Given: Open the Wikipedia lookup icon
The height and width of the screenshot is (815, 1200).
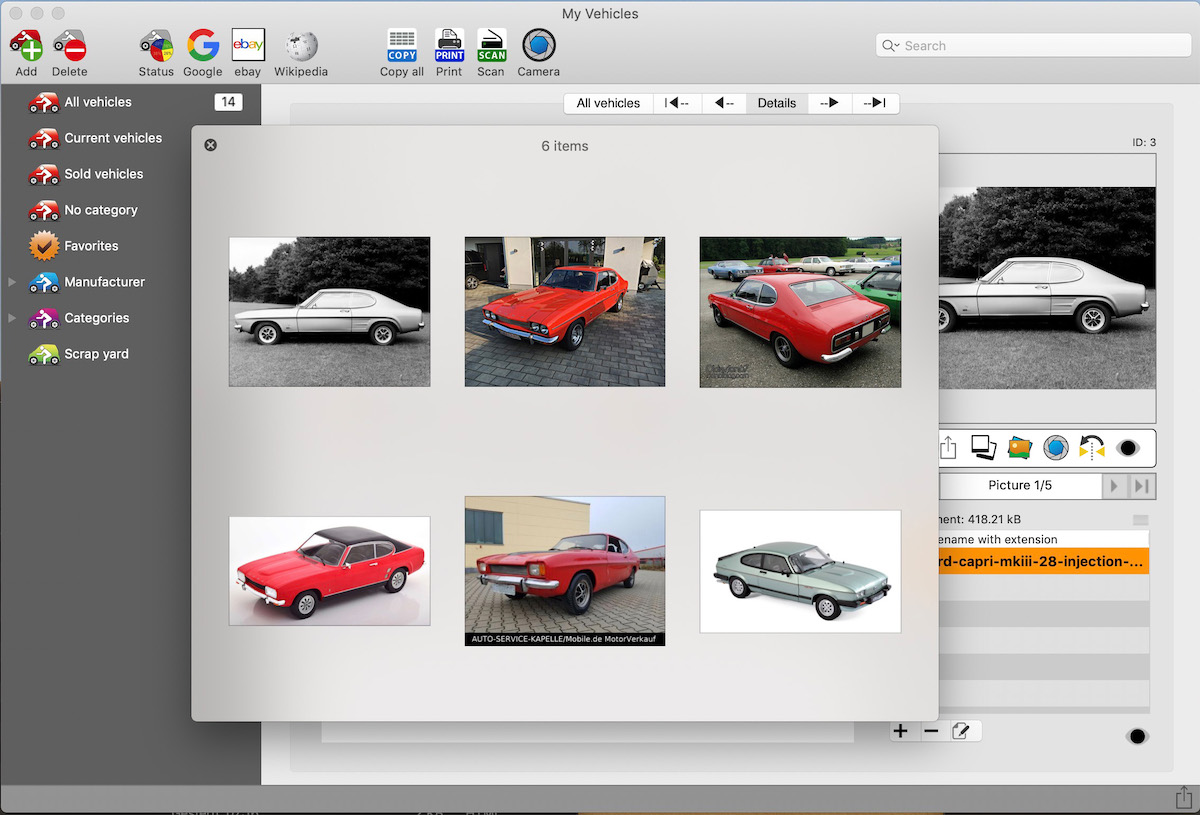Looking at the screenshot, I should coord(301,46).
